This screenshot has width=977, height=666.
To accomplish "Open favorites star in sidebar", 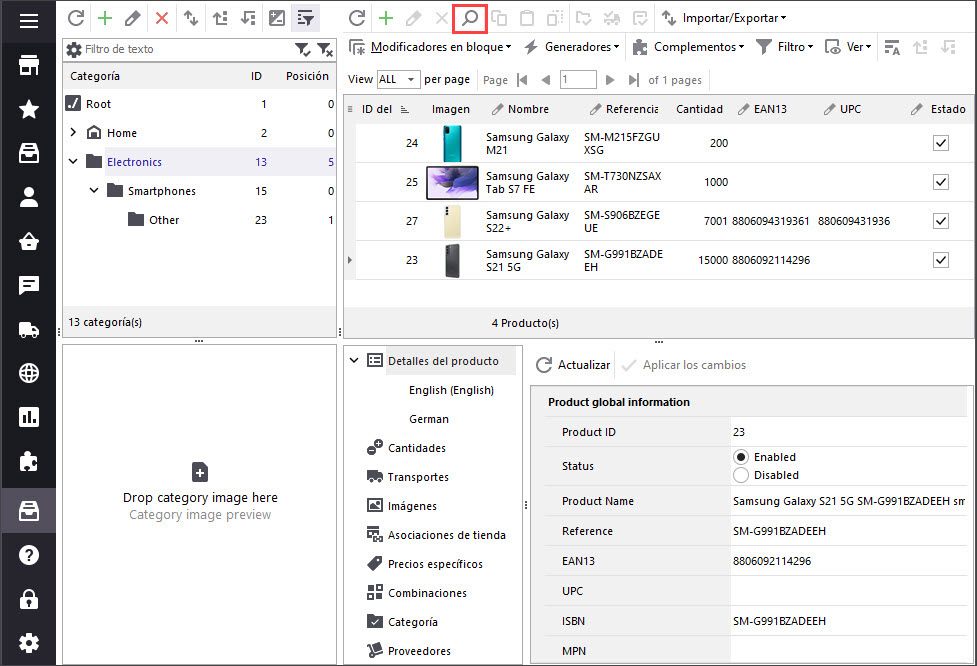I will pos(29,109).
